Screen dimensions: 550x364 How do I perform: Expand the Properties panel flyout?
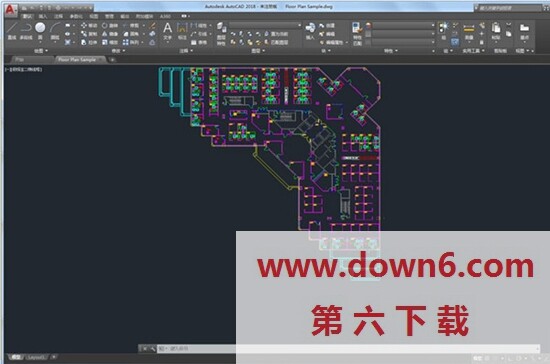(391, 51)
